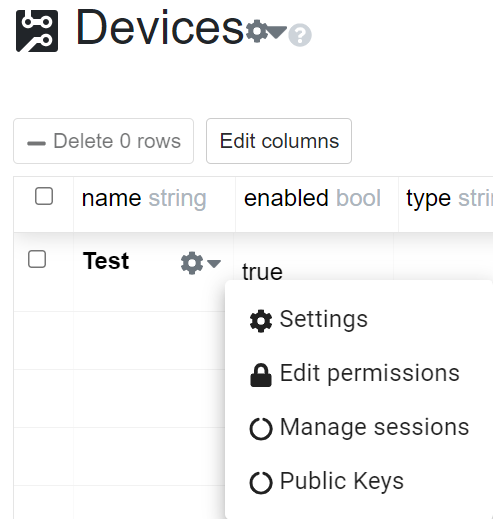Click the Edit columns button
Screen dimensions: 493x519
[279, 141]
